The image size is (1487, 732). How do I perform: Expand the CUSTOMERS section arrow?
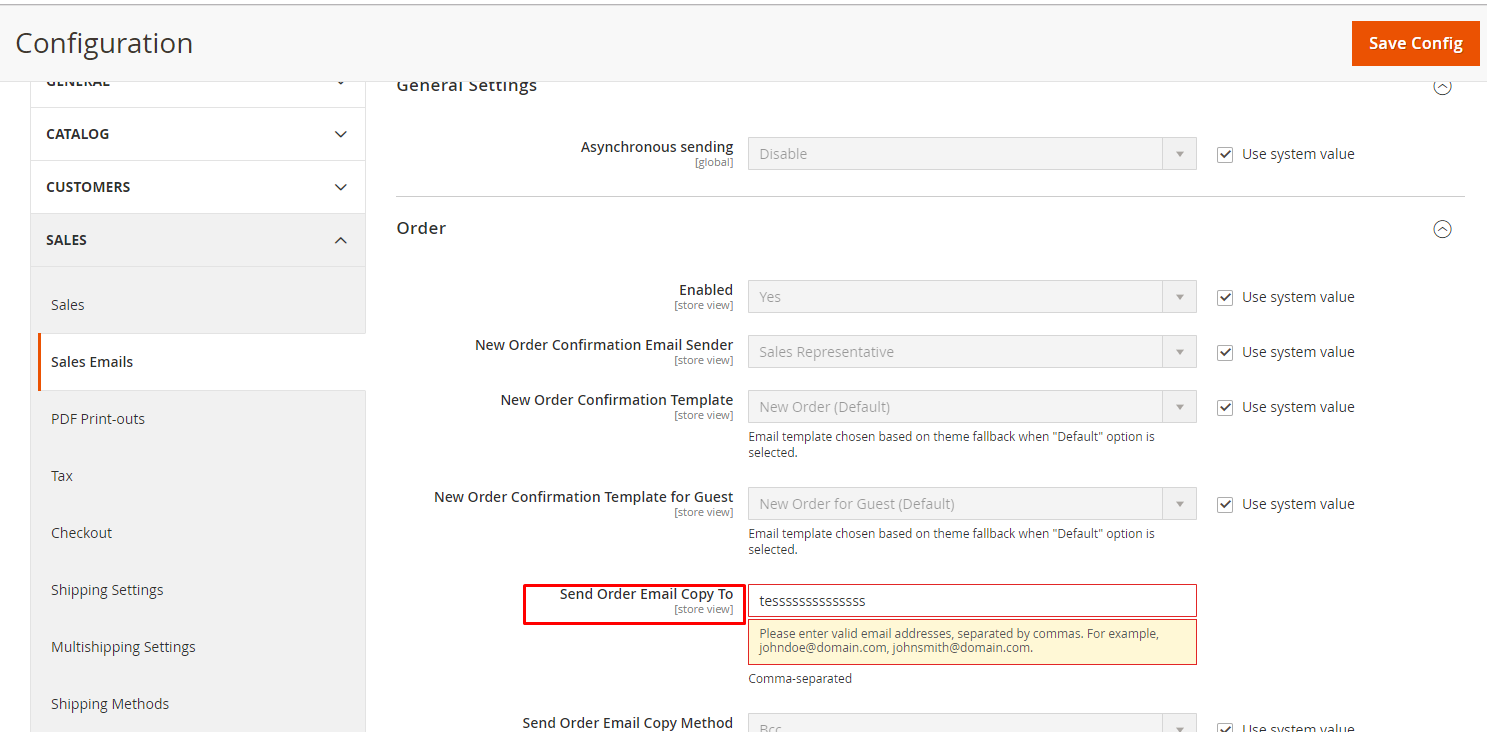point(340,187)
